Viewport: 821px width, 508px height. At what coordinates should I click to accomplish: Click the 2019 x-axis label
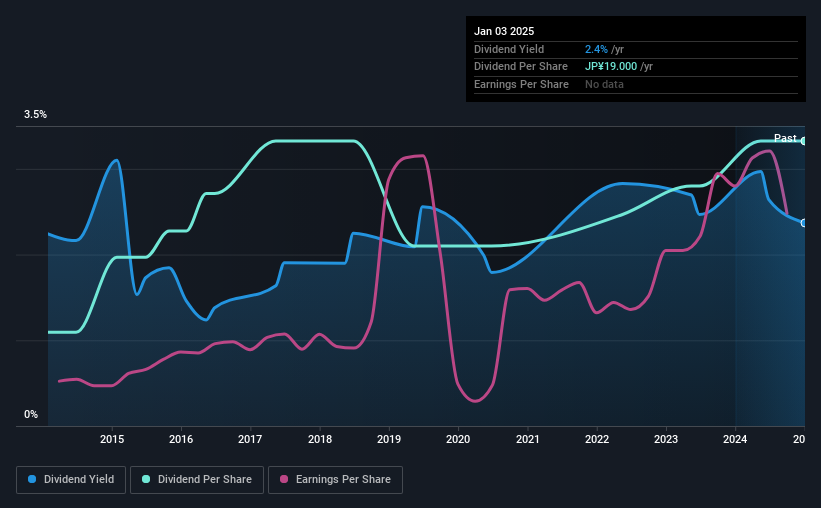point(389,439)
